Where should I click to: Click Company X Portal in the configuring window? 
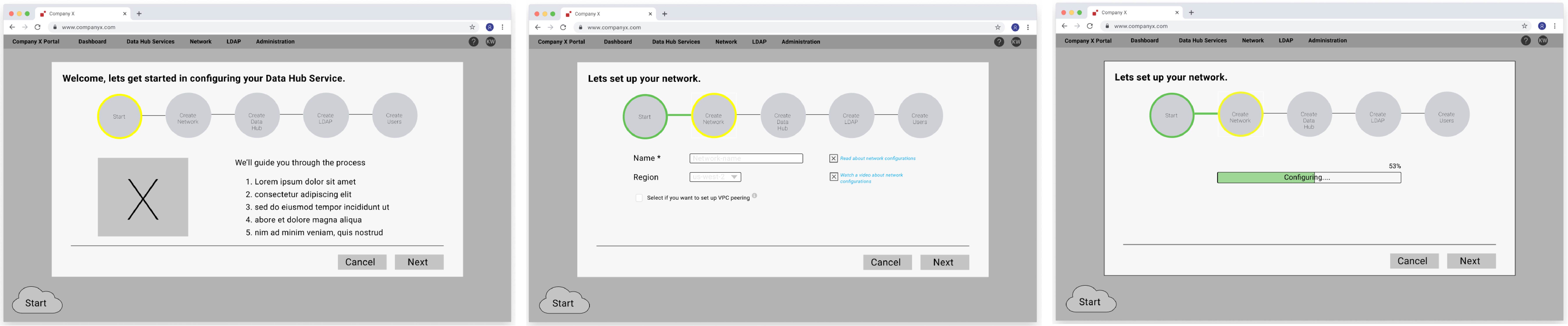pyautogui.click(x=1088, y=41)
